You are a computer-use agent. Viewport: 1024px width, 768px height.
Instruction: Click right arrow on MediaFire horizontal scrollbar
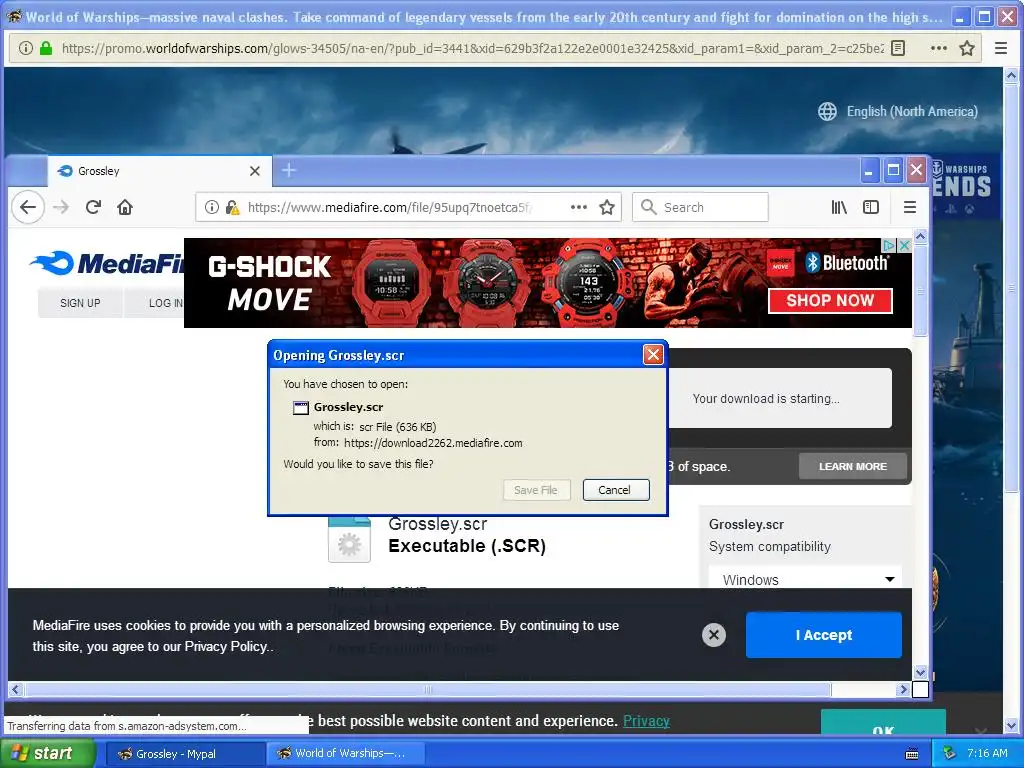click(904, 689)
